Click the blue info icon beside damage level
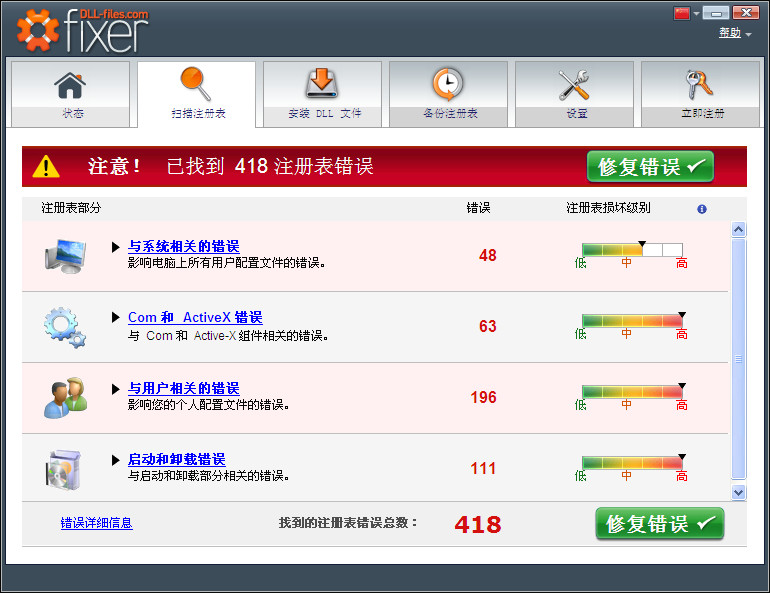 coord(702,209)
